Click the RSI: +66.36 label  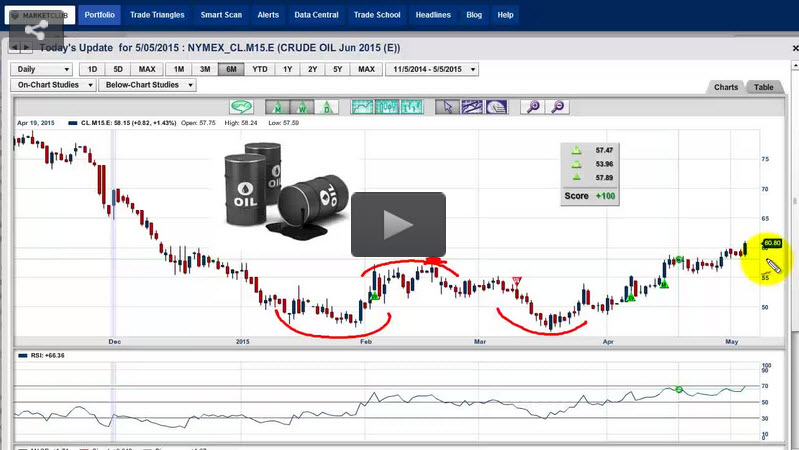click(47, 356)
